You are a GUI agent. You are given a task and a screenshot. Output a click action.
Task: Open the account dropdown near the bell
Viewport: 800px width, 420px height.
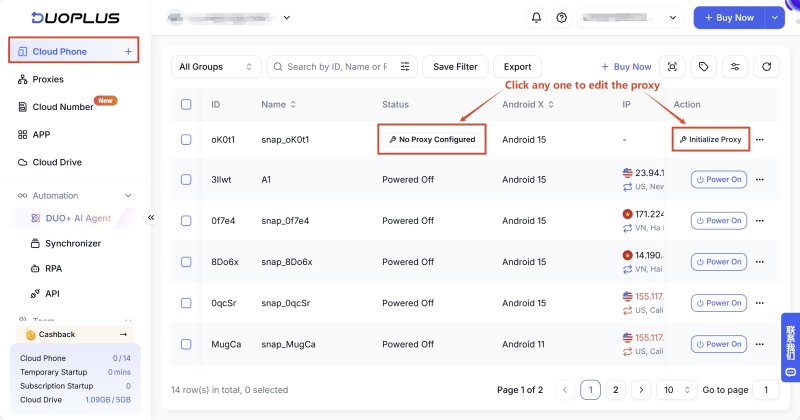click(630, 18)
